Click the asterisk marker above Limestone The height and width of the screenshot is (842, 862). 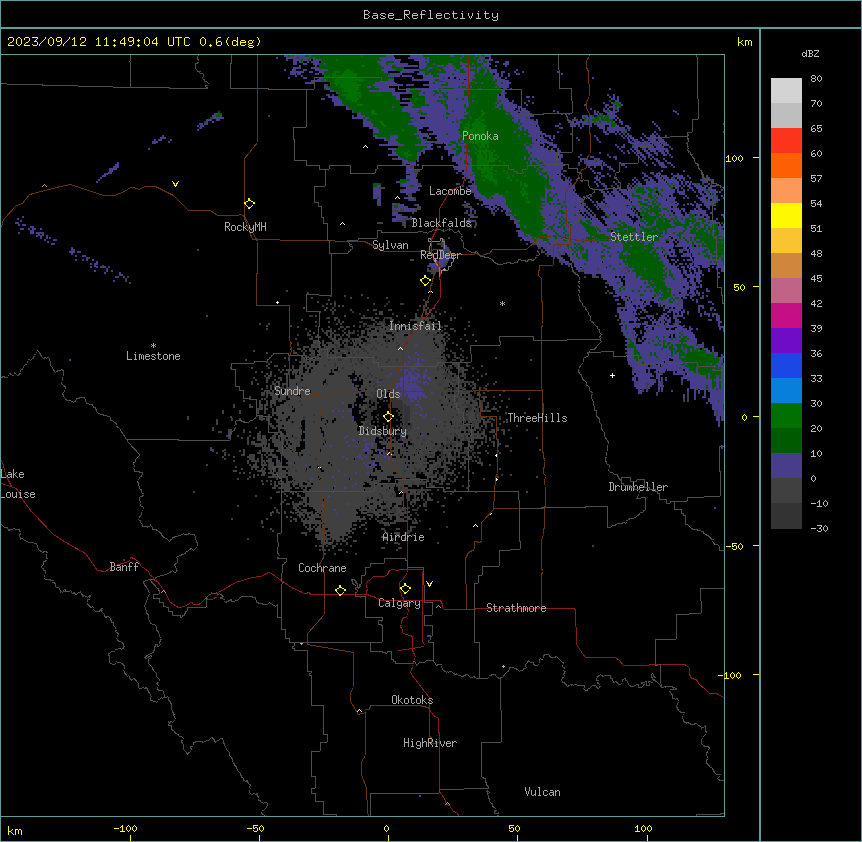pos(153,346)
